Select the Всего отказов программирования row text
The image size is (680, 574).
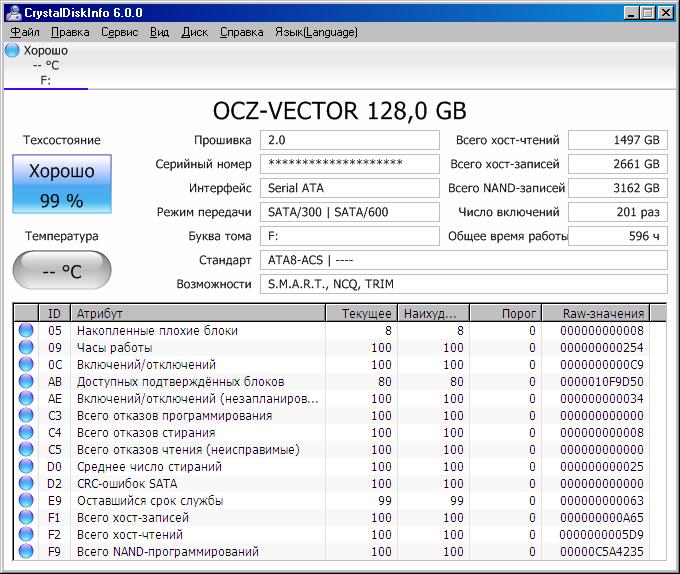pos(174,416)
